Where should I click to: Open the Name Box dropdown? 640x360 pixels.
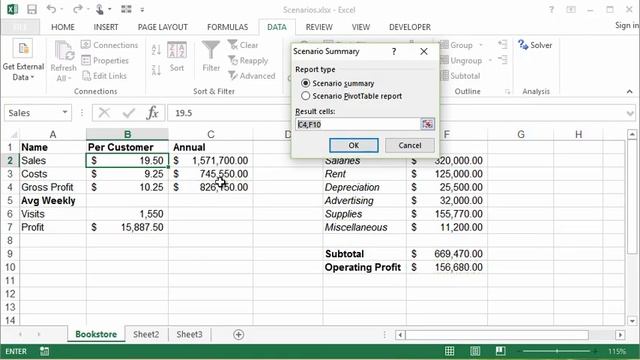click(64, 112)
